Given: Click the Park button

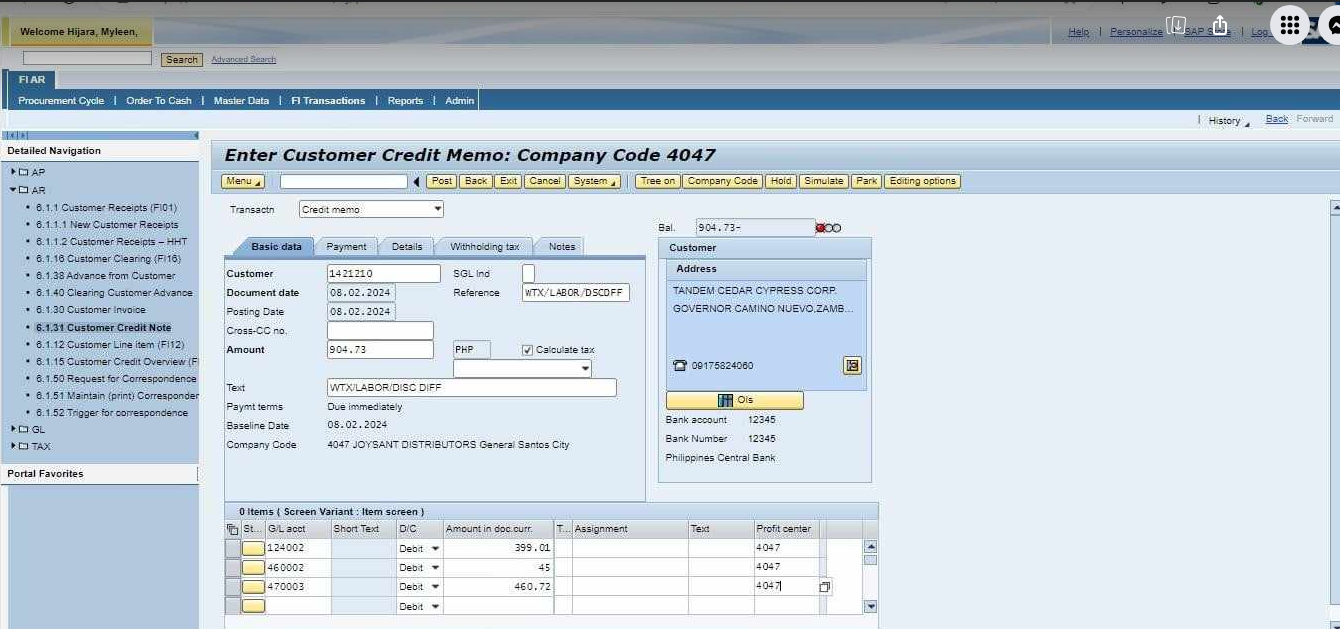Looking at the screenshot, I should pyautogui.click(x=867, y=181).
